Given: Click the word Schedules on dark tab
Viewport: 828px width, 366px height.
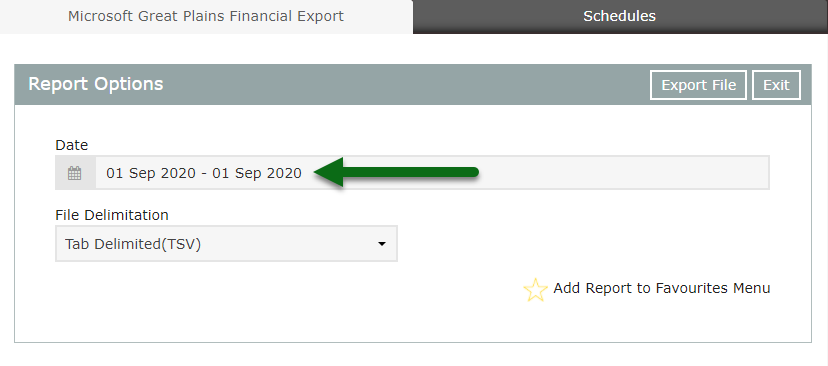Looking at the screenshot, I should click(620, 16).
